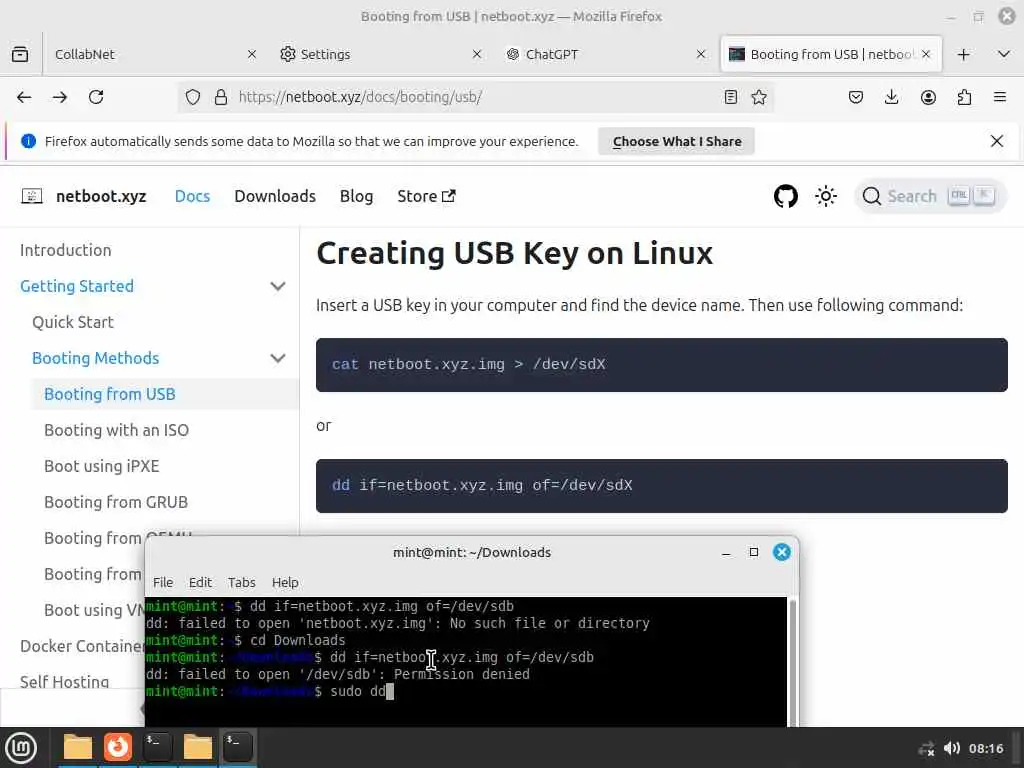Open Getting Started sidebar category
The height and width of the screenshot is (768, 1024).
(77, 286)
